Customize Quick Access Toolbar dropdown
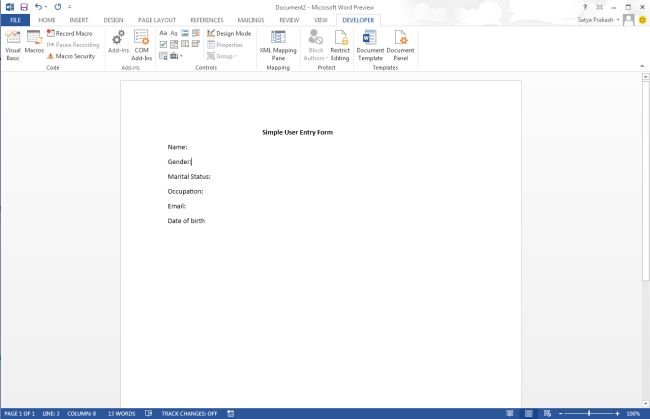650x419 pixels. coord(70,7)
